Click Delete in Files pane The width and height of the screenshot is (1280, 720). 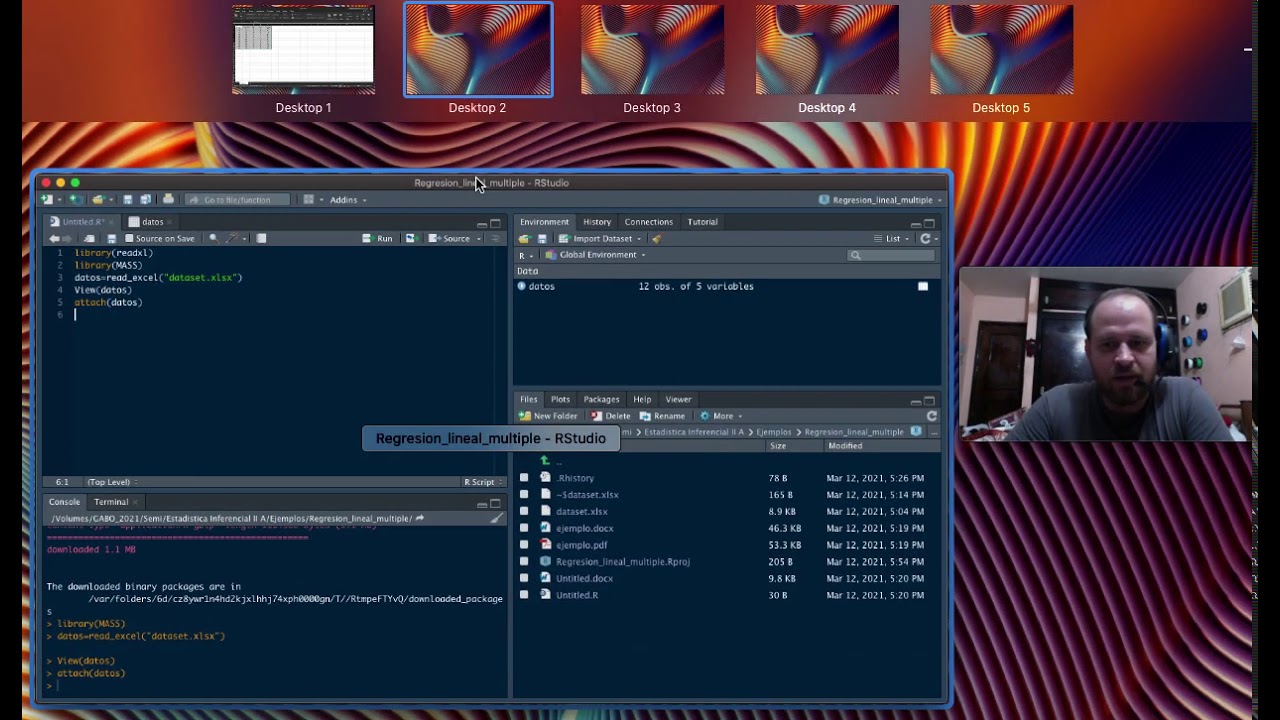tap(610, 416)
